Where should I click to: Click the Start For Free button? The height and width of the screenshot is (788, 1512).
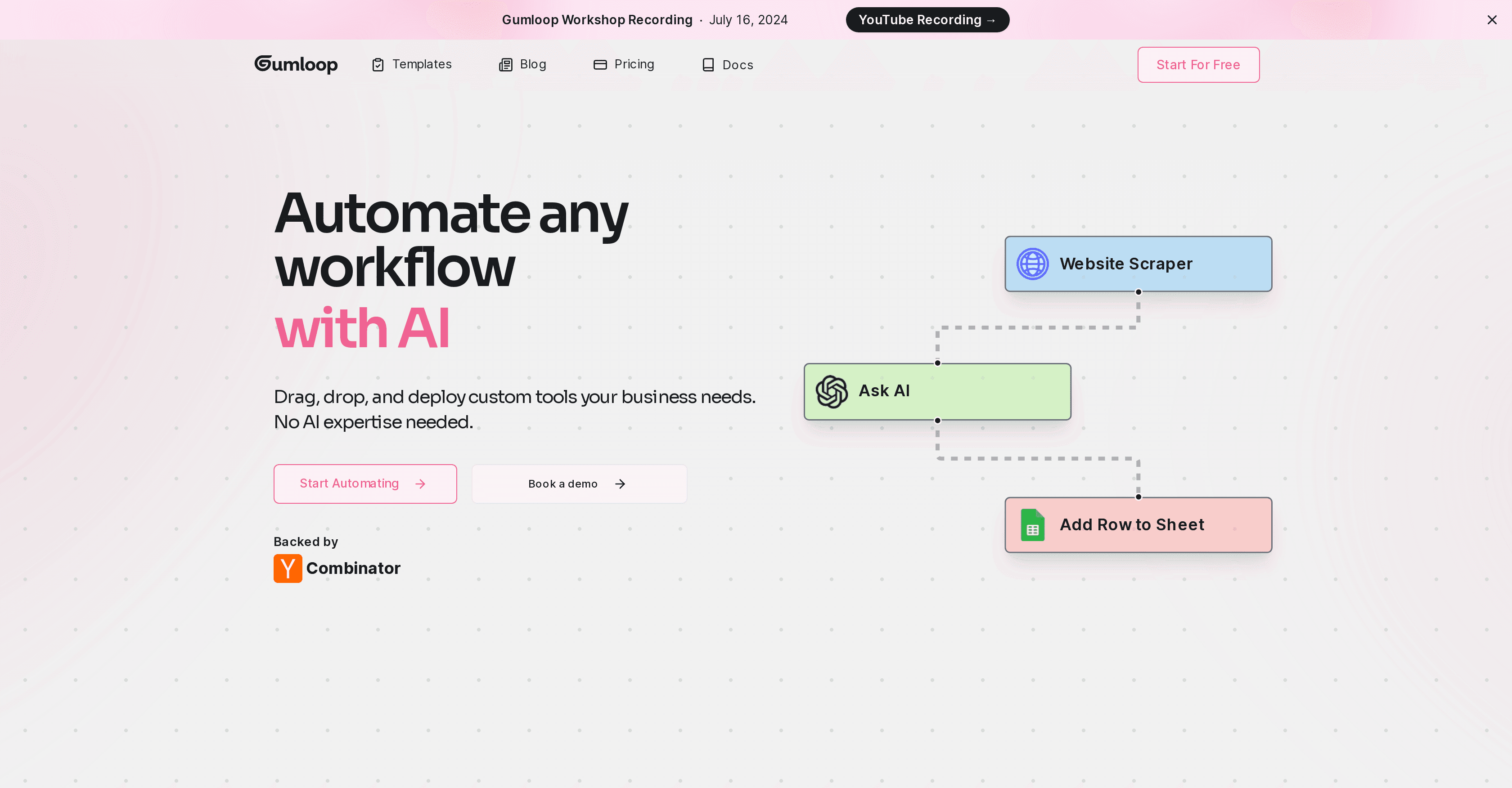(x=1198, y=64)
